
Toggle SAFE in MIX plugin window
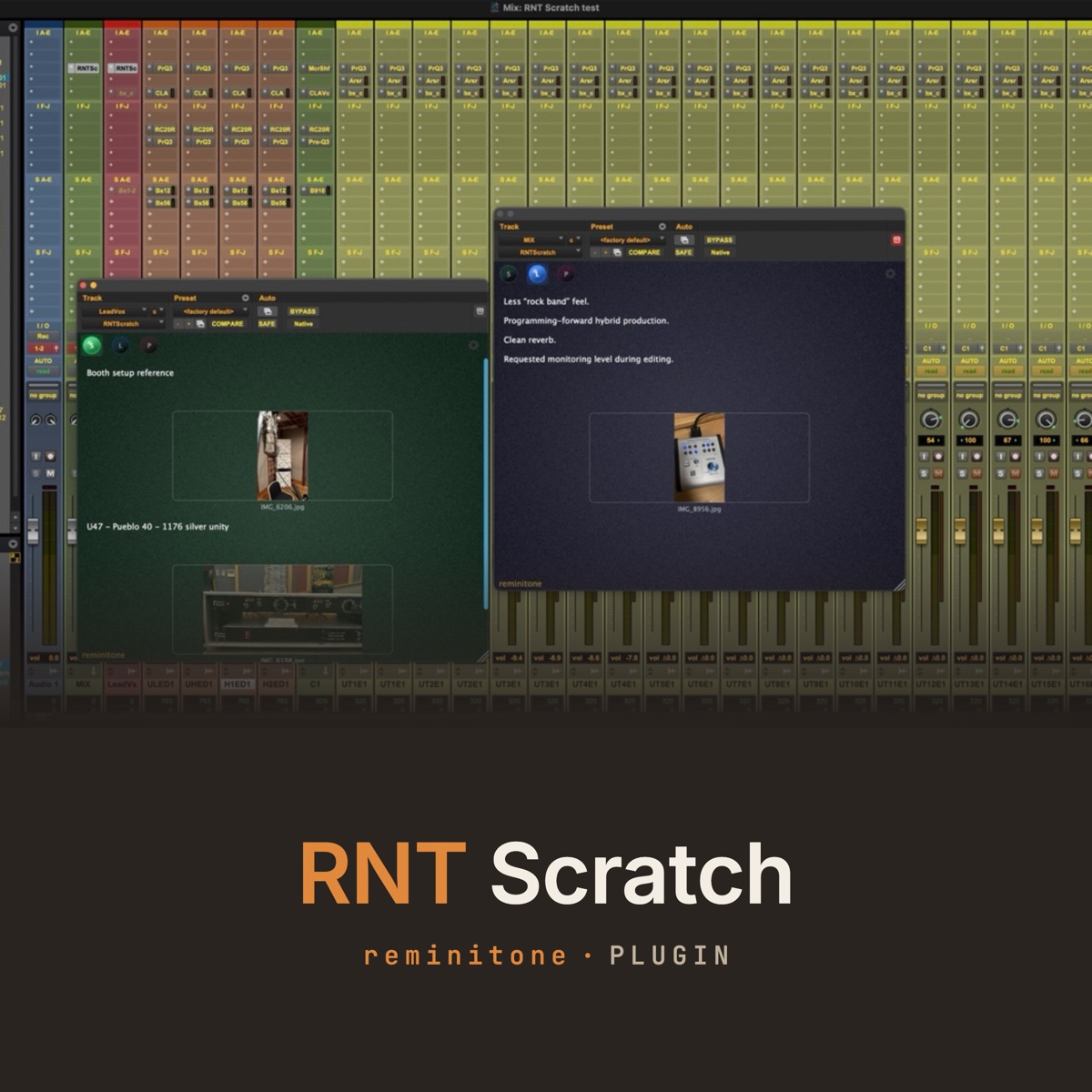pos(683,252)
